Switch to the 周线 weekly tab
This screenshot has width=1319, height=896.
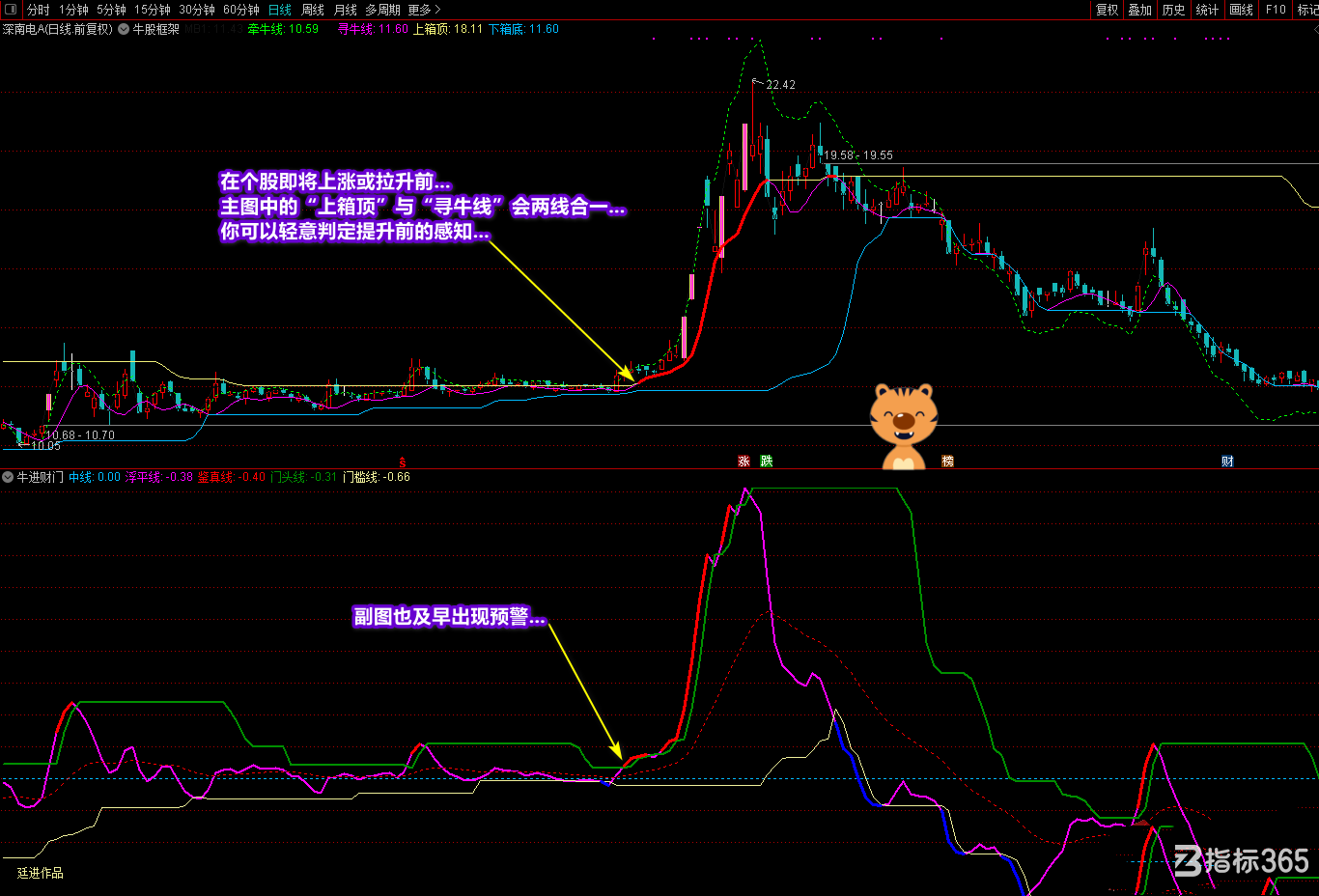coord(313,10)
